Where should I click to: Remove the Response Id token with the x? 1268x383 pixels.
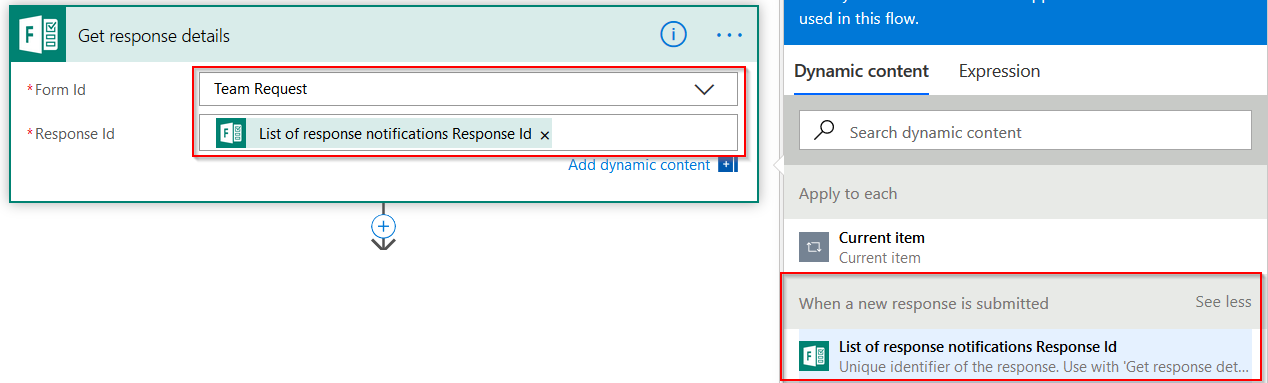545,134
